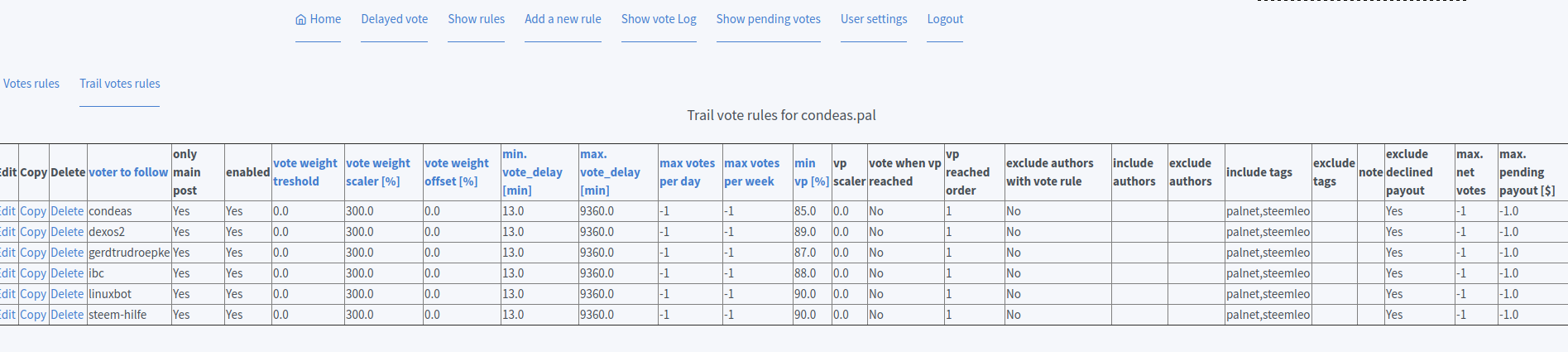The width and height of the screenshot is (1568, 352).
Task: Copy the condeas trail rule
Action: [33, 211]
